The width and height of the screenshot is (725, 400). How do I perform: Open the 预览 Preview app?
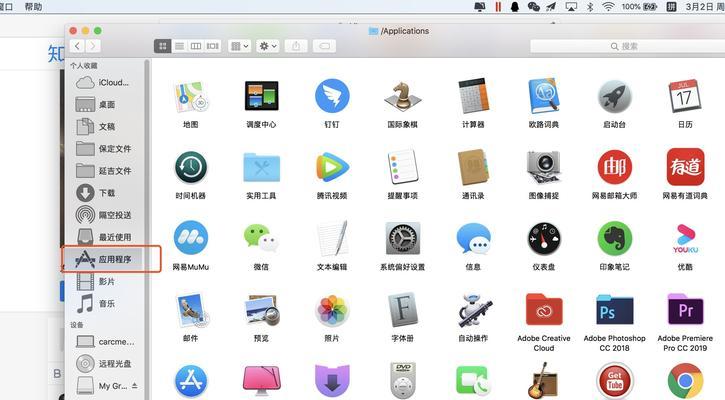[x=261, y=309]
